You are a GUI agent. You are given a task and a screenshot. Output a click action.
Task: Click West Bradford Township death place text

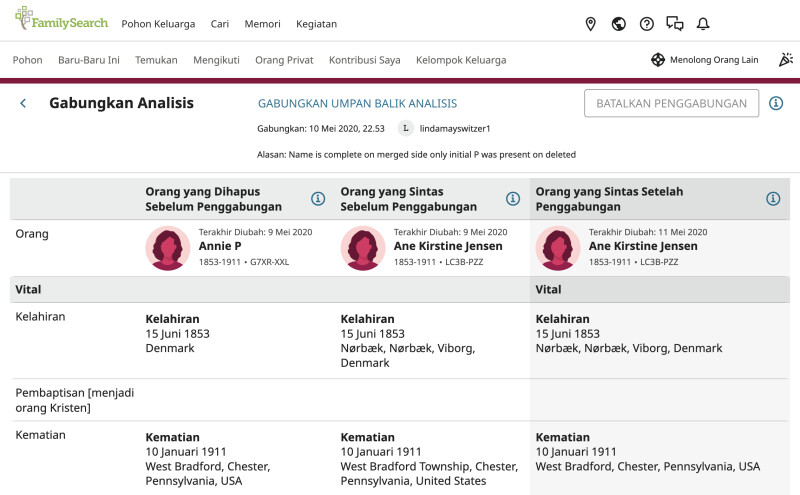(429, 474)
